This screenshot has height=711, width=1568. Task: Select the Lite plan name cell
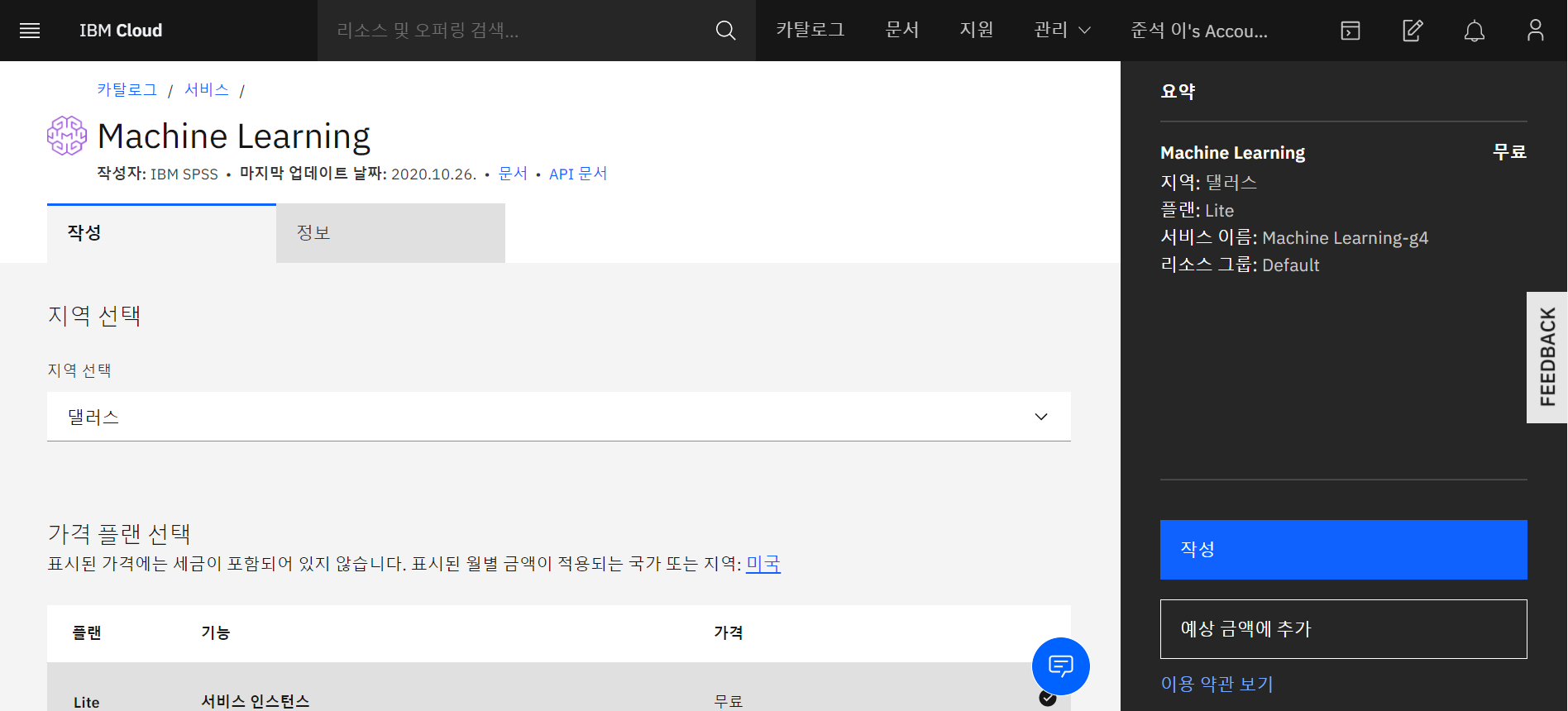click(x=87, y=702)
